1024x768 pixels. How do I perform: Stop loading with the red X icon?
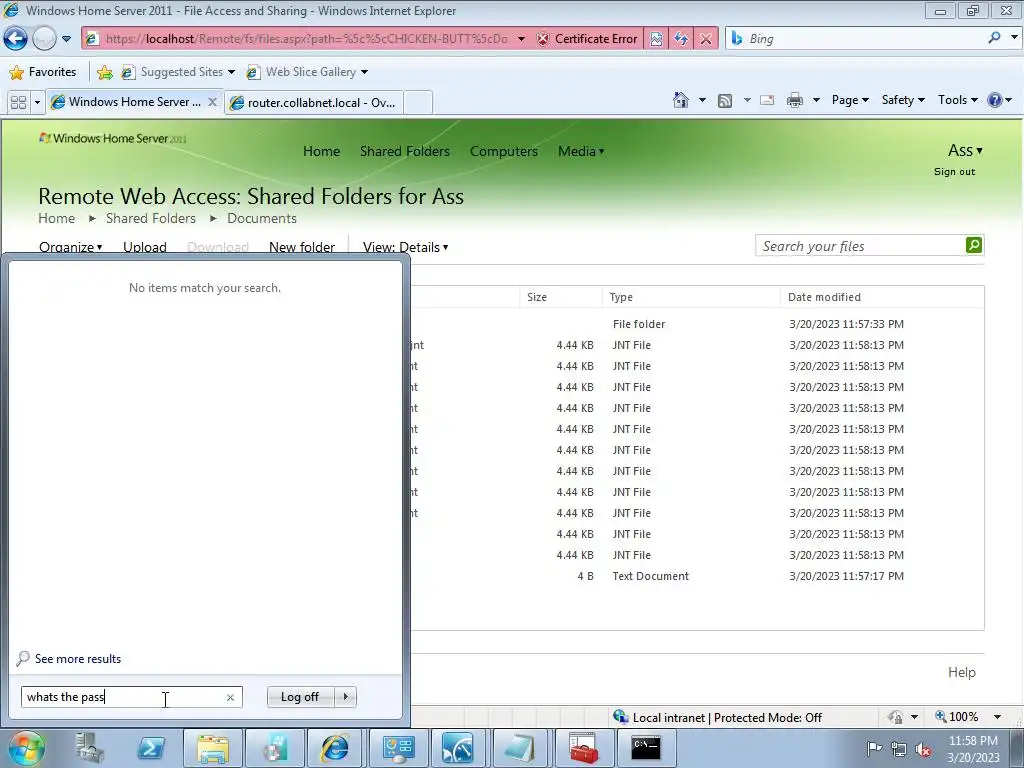click(706, 39)
